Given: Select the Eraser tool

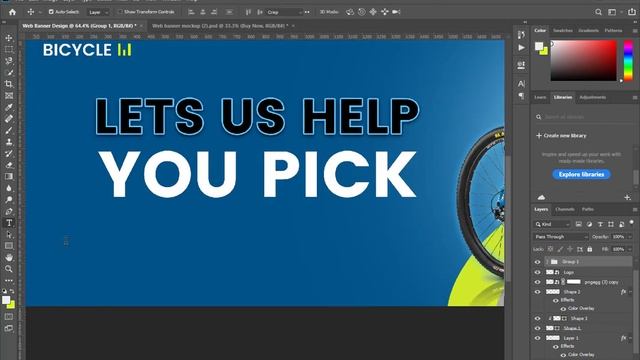Looking at the screenshot, I should (9, 165).
